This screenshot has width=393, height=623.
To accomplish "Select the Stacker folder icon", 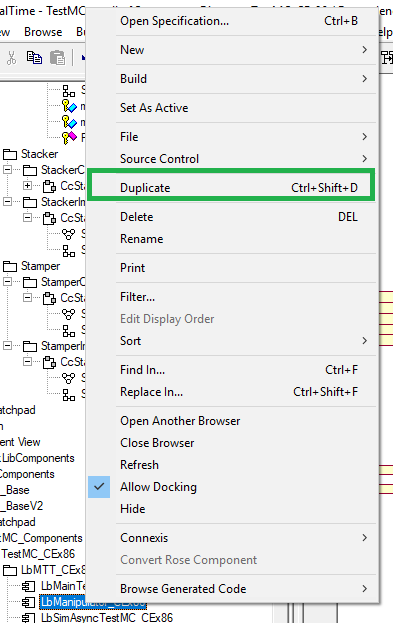I will pyautogui.click(x=10, y=154).
